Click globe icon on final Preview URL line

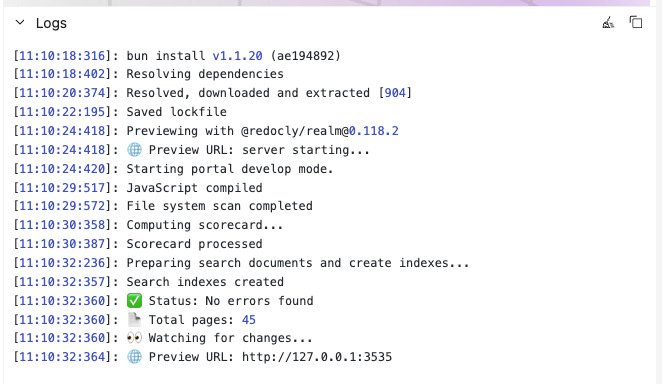(134, 357)
